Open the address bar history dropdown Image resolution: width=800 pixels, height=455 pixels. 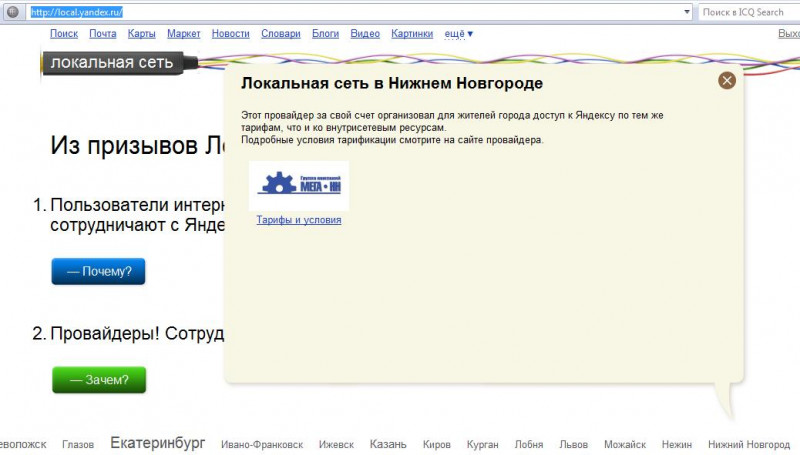687,12
